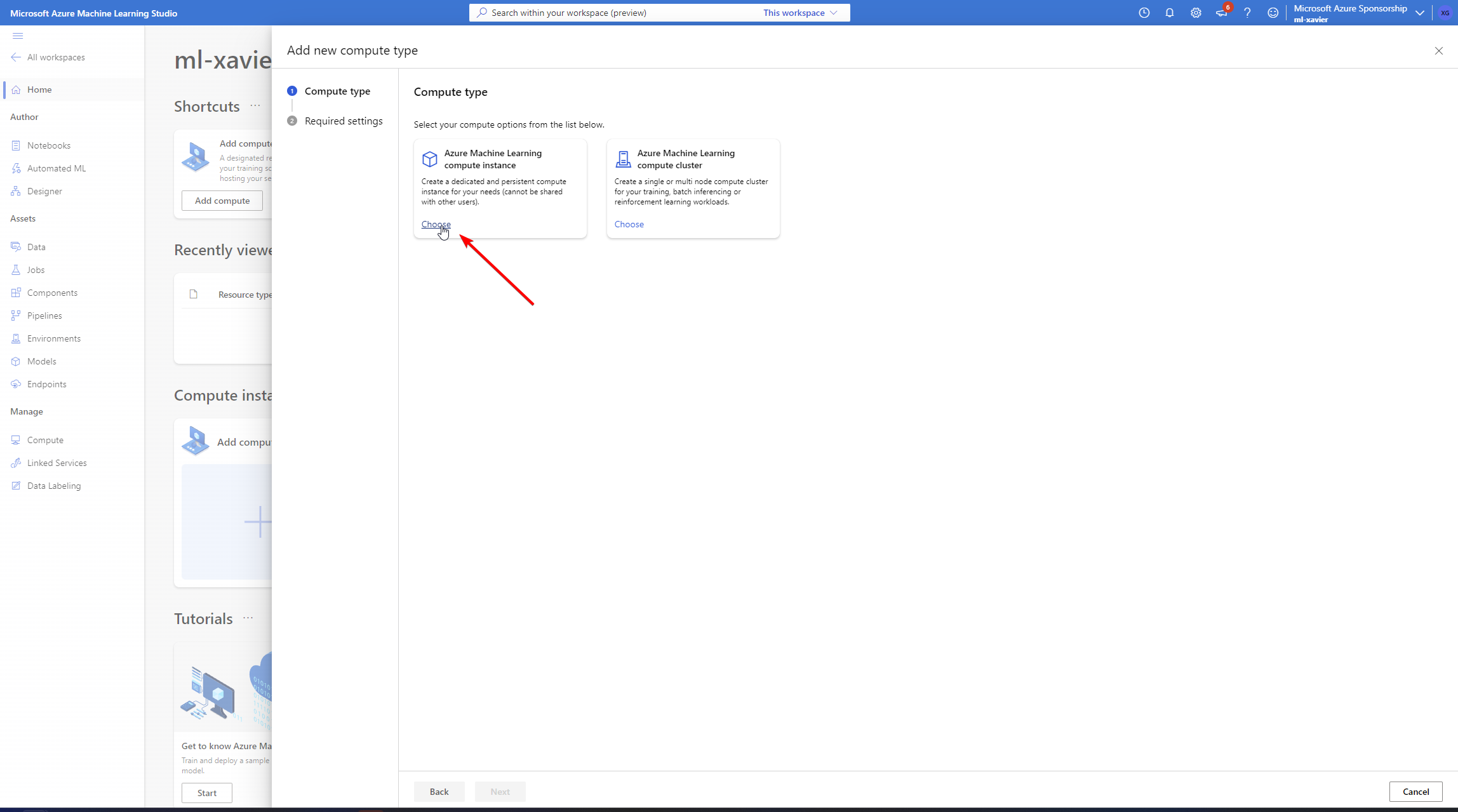Open Shortcuts section ellipsis menu

[255, 106]
